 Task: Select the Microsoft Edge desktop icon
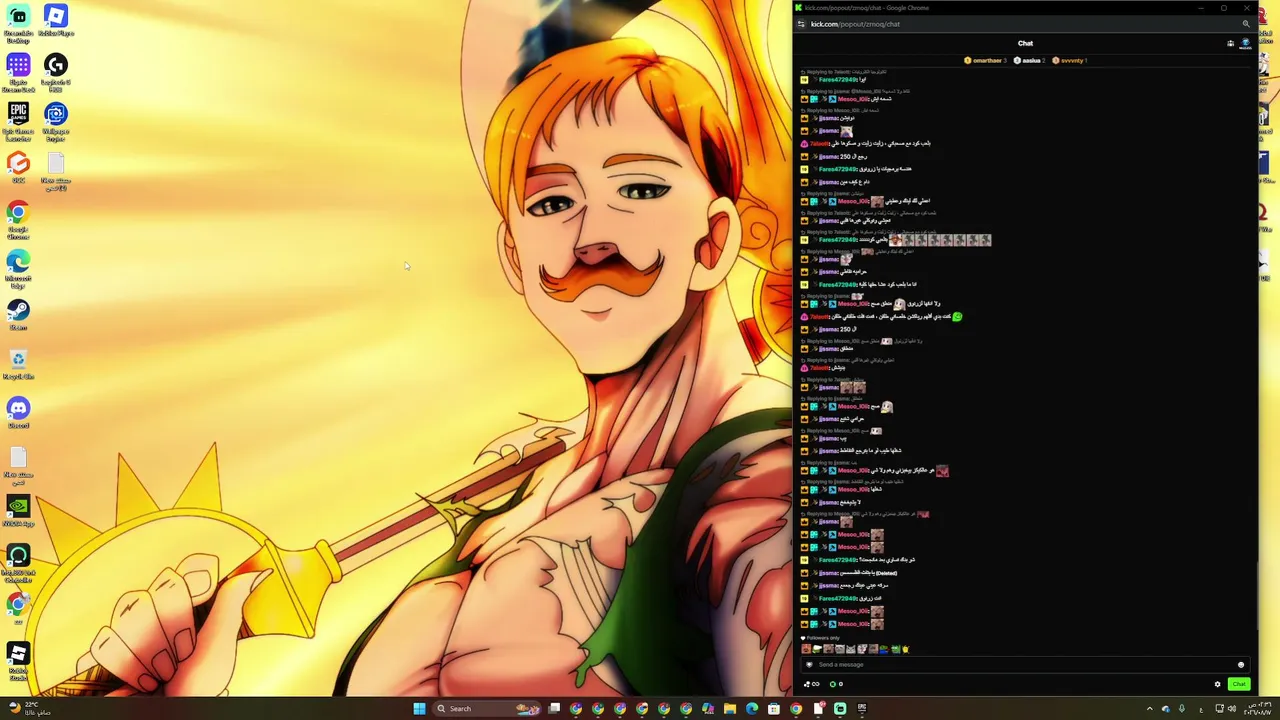coord(18,268)
